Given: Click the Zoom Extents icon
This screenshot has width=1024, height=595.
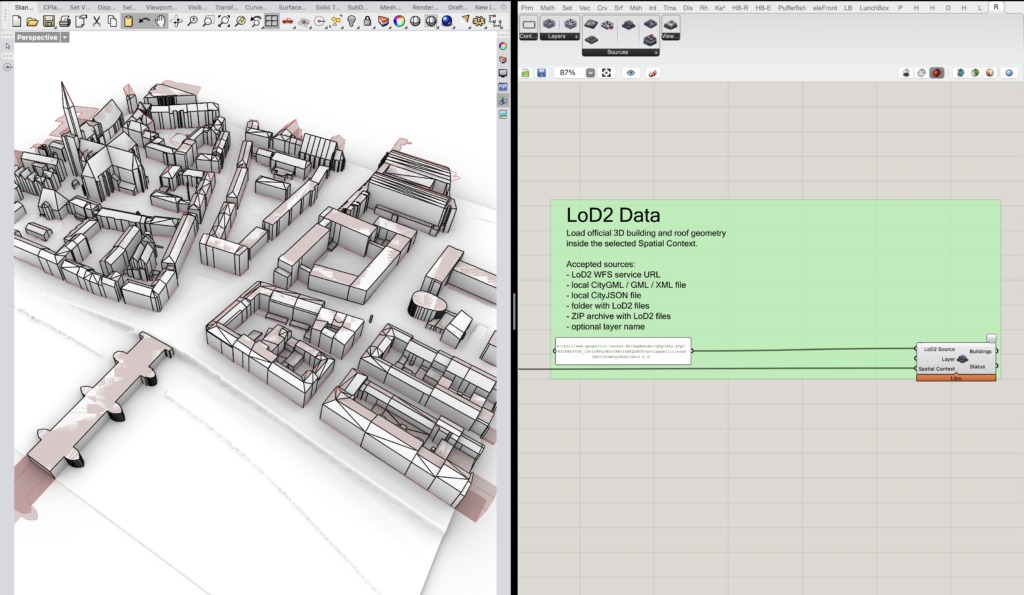Looking at the screenshot, I should pos(224,22).
